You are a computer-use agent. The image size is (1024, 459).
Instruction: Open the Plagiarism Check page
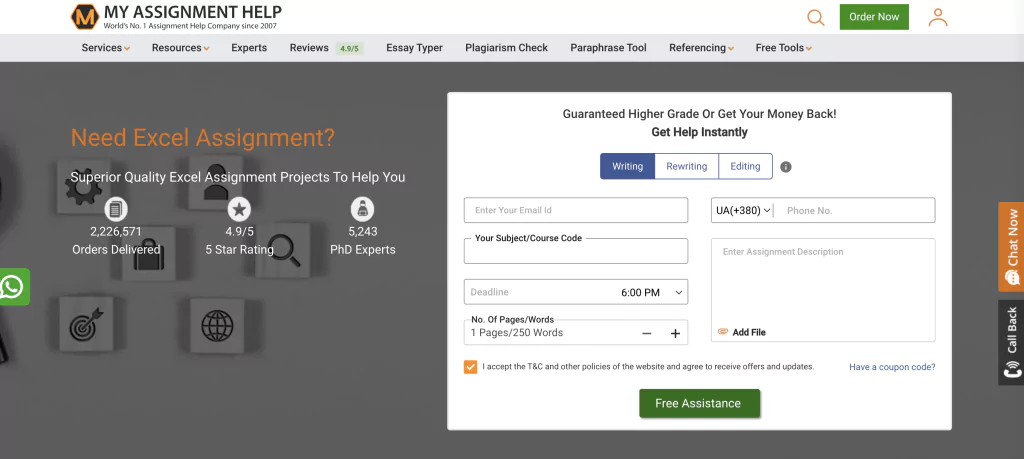(x=506, y=48)
